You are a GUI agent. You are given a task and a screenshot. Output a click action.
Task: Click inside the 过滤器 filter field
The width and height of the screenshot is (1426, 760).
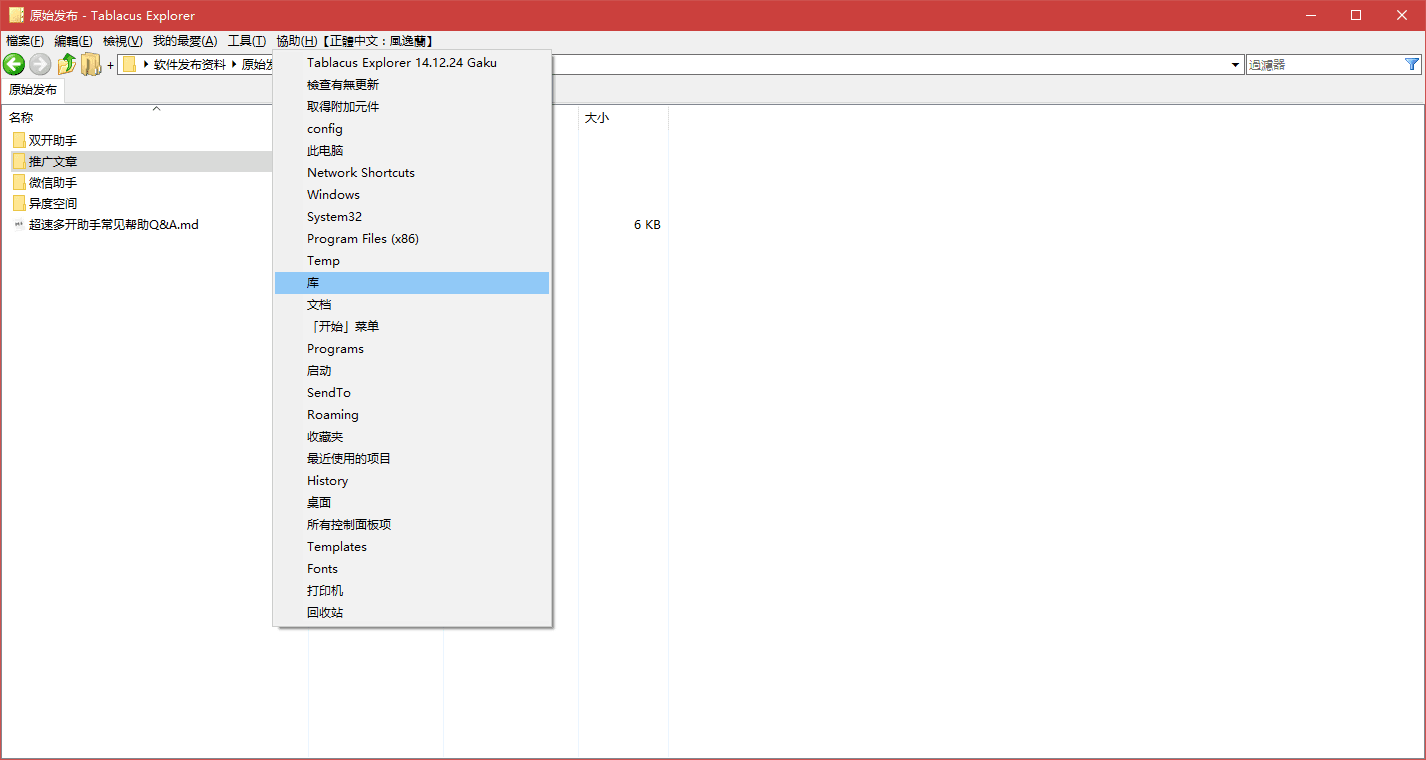click(x=1320, y=64)
